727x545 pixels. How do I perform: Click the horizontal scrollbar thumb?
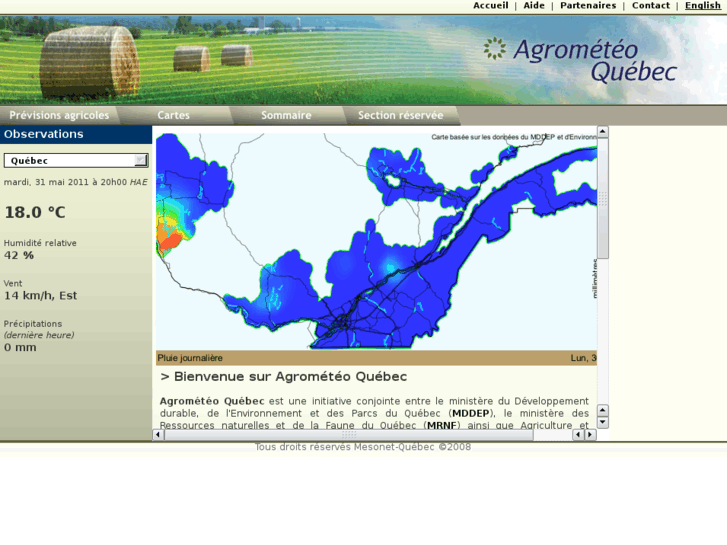coord(349,435)
